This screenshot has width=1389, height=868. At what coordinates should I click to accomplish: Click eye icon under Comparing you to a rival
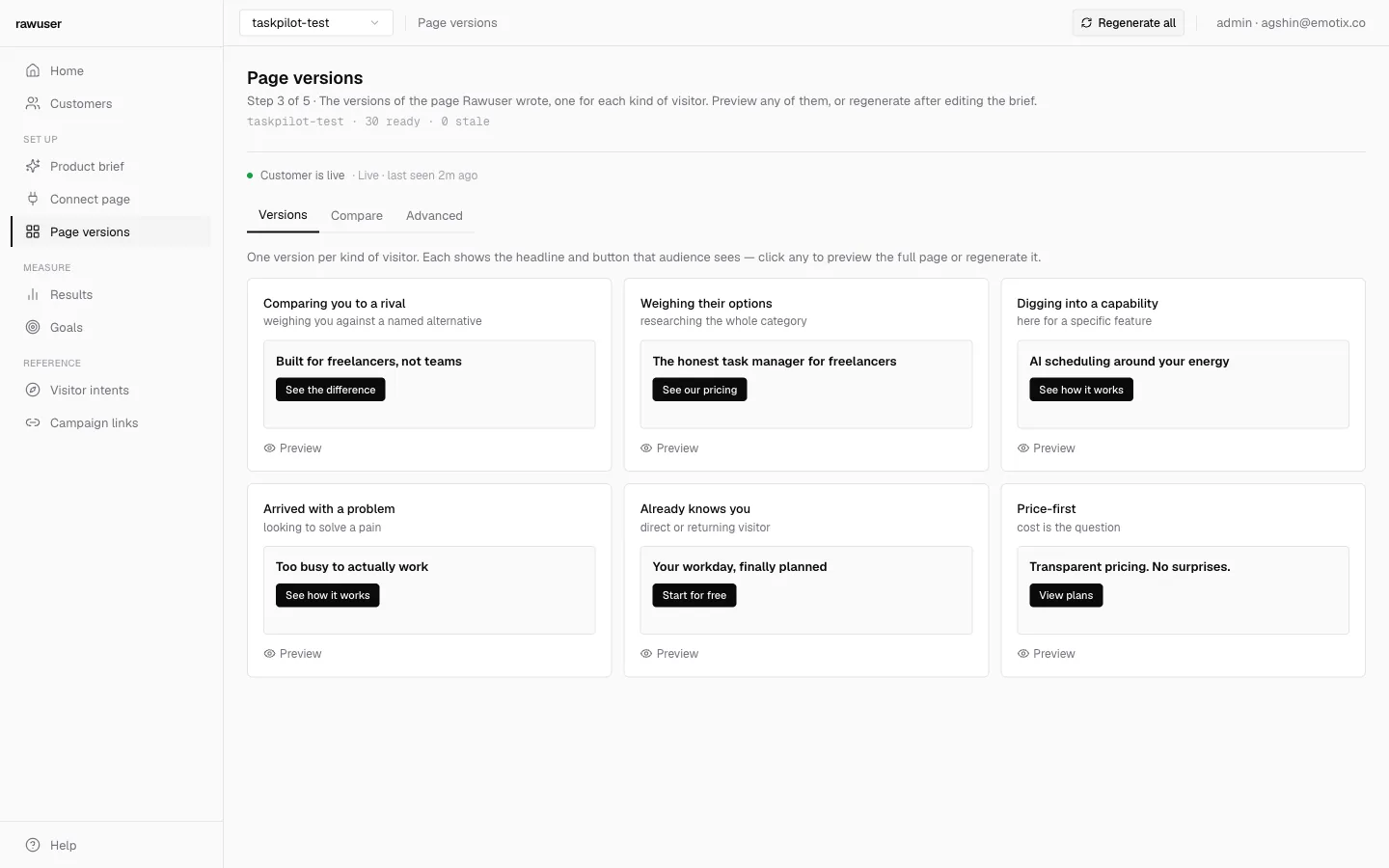pos(269,448)
